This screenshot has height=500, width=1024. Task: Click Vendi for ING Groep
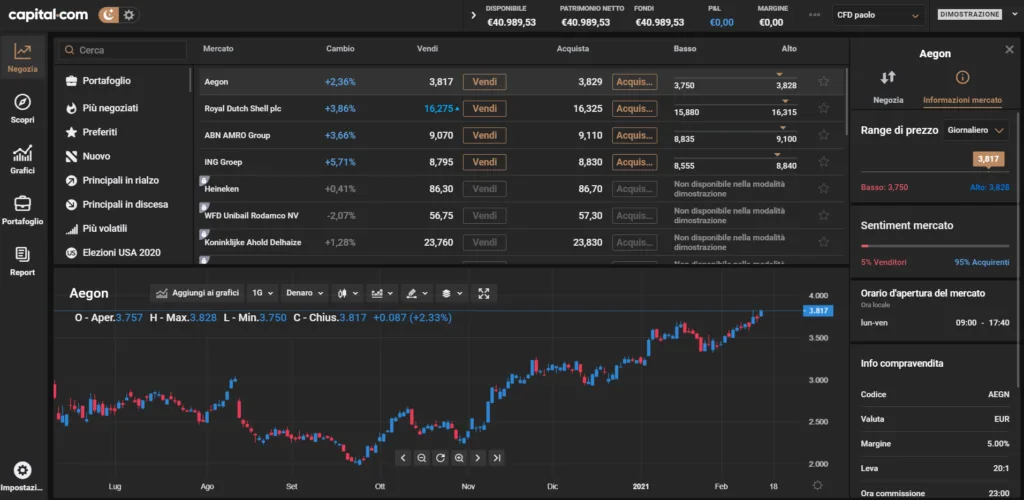(485, 162)
